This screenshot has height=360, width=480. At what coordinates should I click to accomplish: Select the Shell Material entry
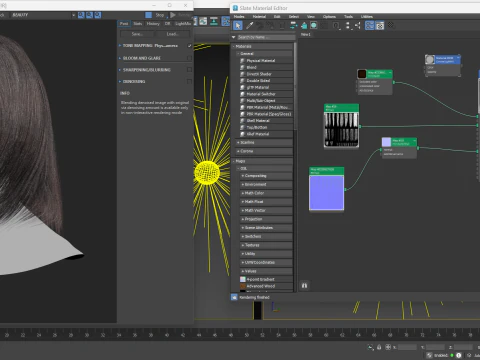pos(266,121)
